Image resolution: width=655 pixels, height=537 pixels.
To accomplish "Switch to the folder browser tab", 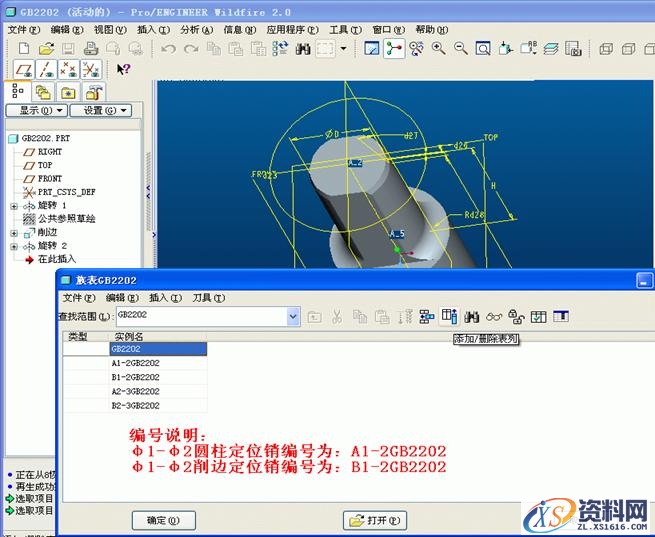I will click(43, 92).
